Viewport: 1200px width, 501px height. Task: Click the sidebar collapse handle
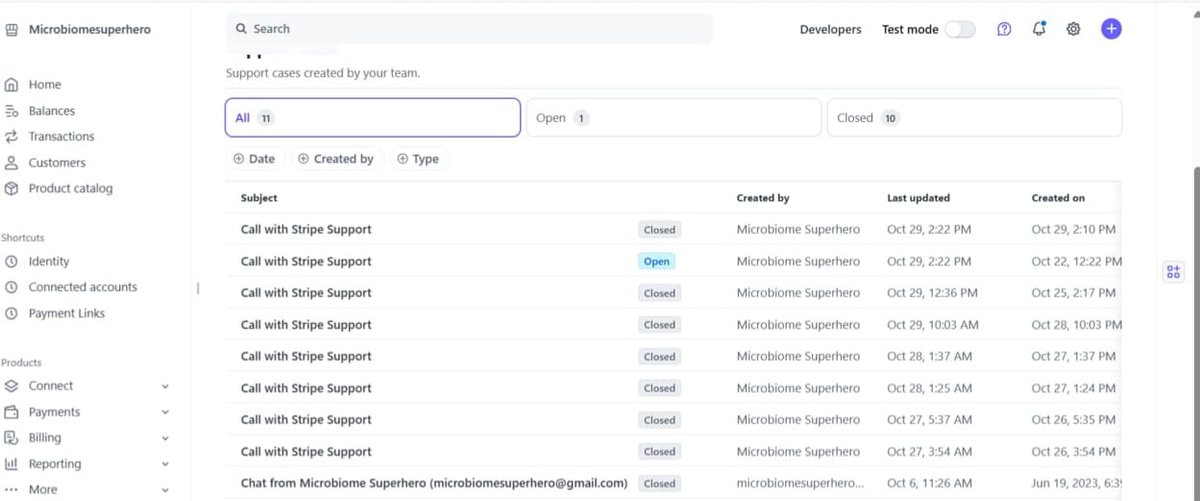[198, 288]
